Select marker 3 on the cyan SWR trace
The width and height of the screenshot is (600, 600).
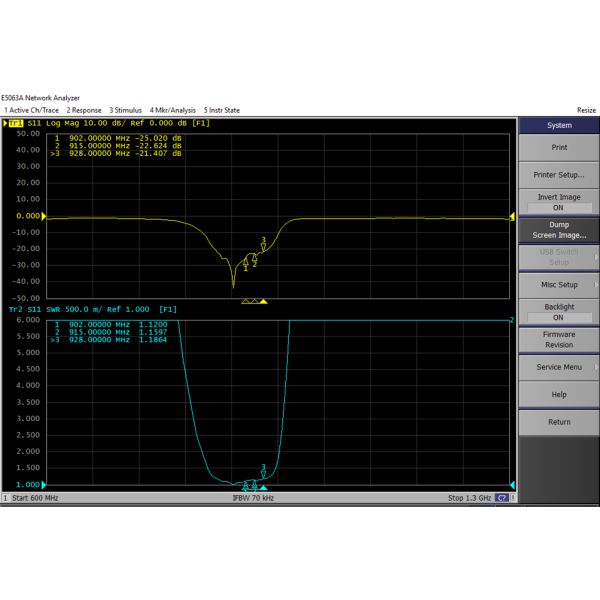pos(263,472)
